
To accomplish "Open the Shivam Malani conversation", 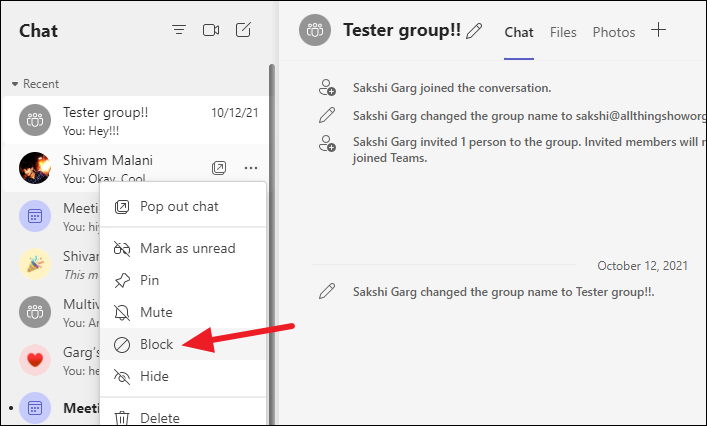I will (x=136, y=168).
